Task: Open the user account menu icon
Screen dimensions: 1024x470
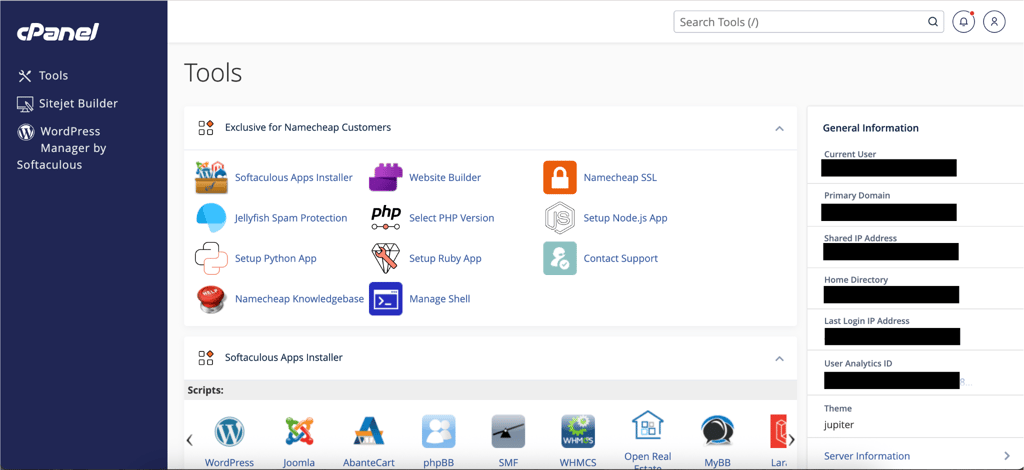Action: (x=994, y=22)
